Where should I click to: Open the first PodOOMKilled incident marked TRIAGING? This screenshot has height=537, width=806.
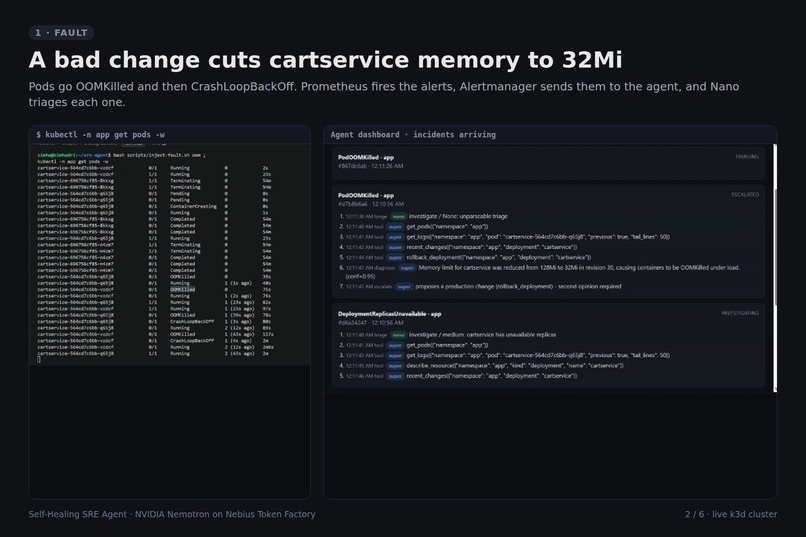[x=548, y=162]
